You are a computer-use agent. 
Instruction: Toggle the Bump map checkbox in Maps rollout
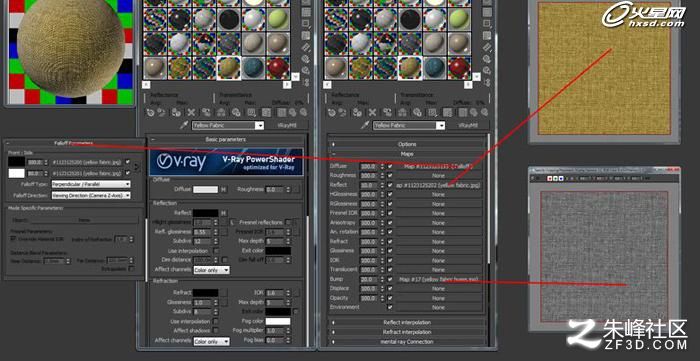(390, 279)
